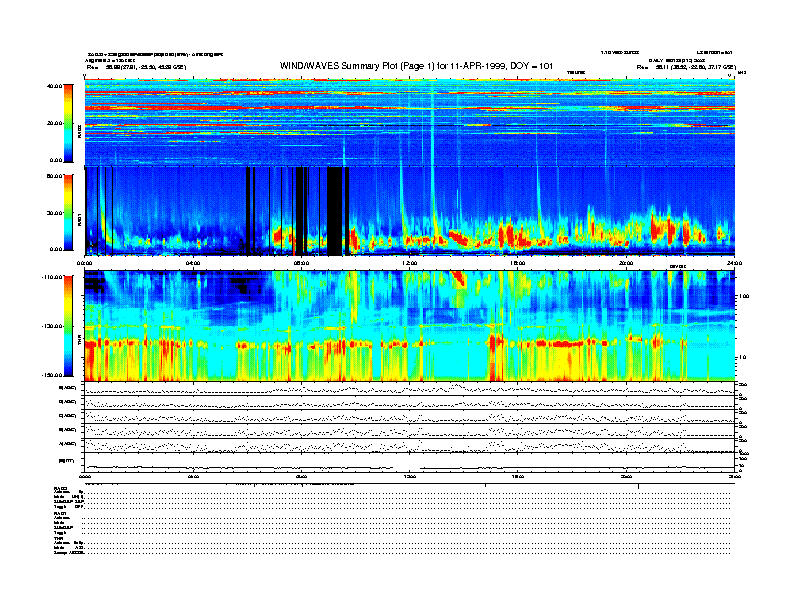Click the RAD2 color scale bar

click(69, 122)
